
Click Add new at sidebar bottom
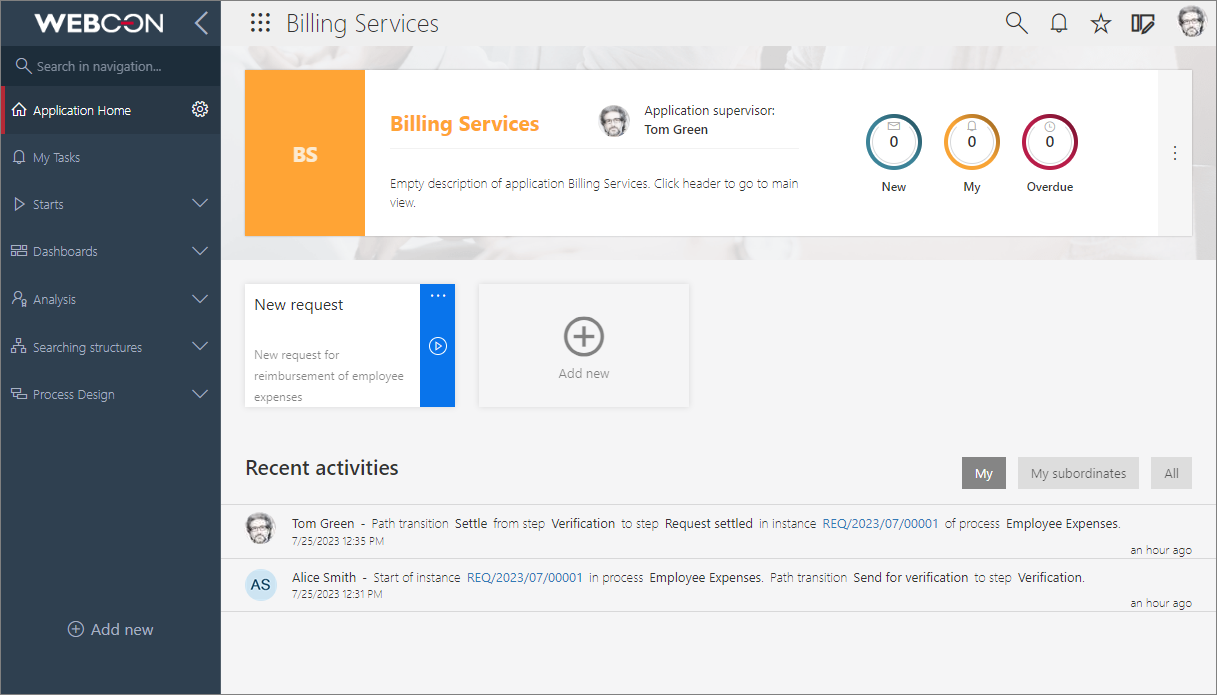coord(110,629)
